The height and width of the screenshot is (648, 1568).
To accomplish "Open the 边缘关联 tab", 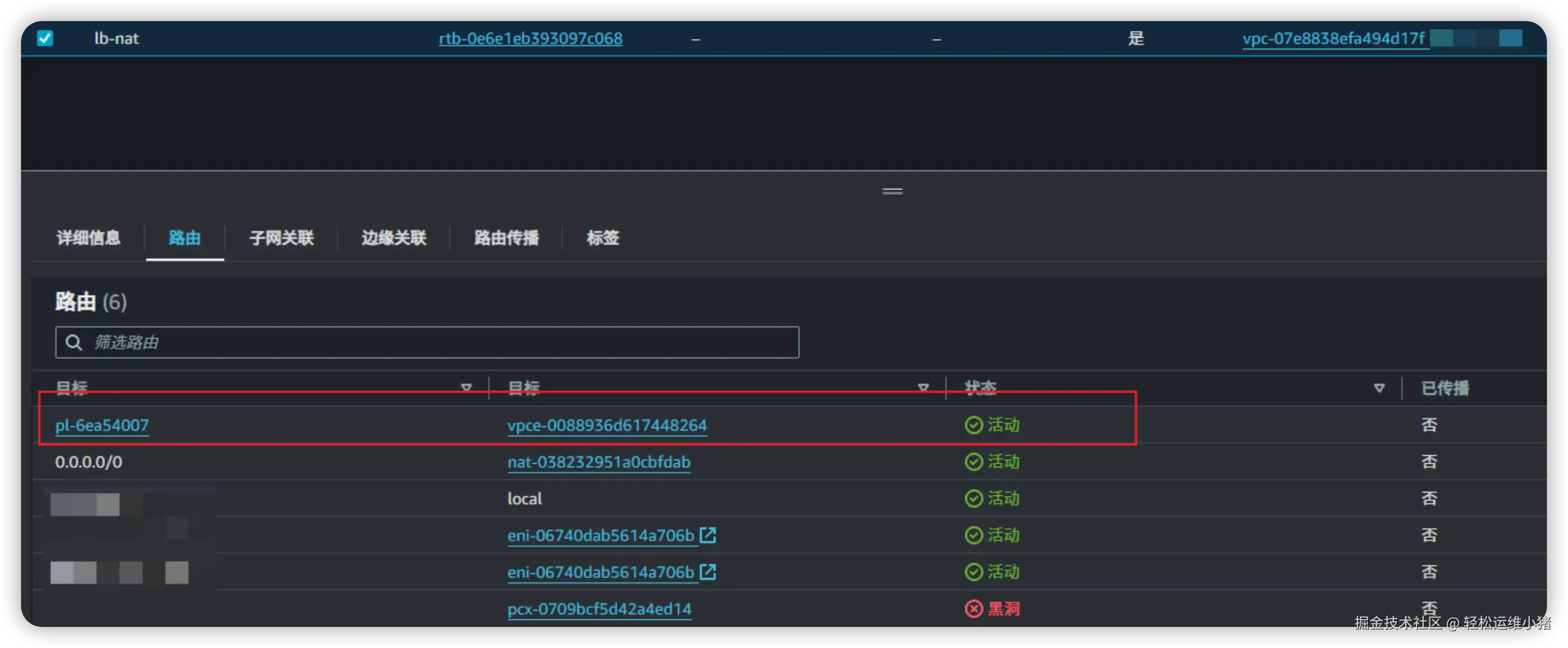I will coord(394,237).
